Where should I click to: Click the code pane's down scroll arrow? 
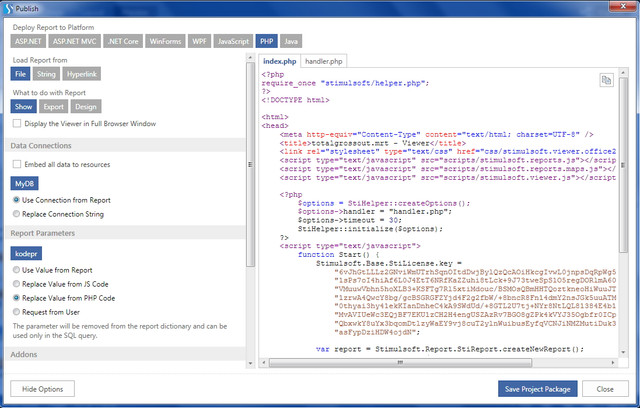[x=623, y=353]
